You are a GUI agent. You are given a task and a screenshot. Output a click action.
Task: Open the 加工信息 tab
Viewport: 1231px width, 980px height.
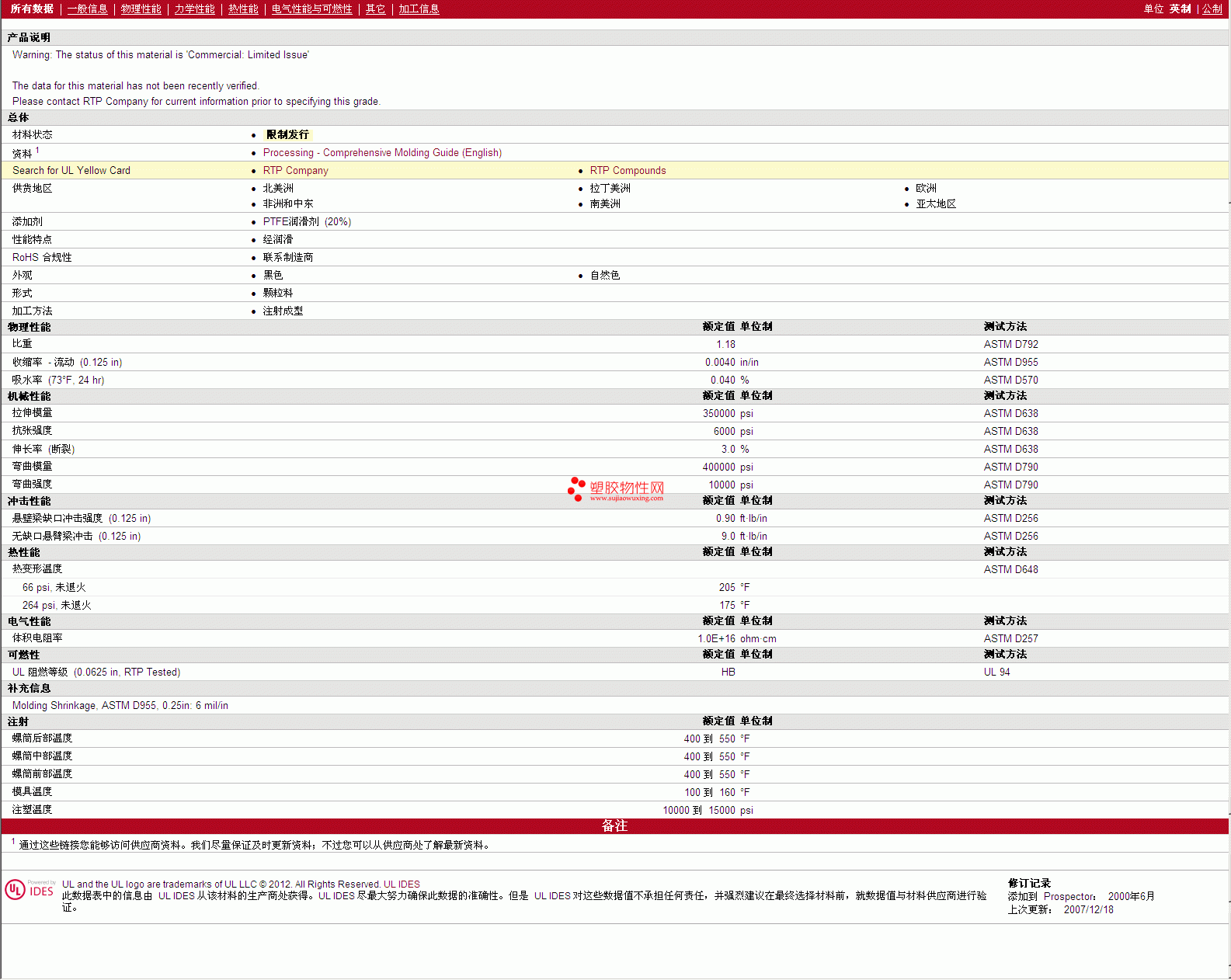coord(419,9)
